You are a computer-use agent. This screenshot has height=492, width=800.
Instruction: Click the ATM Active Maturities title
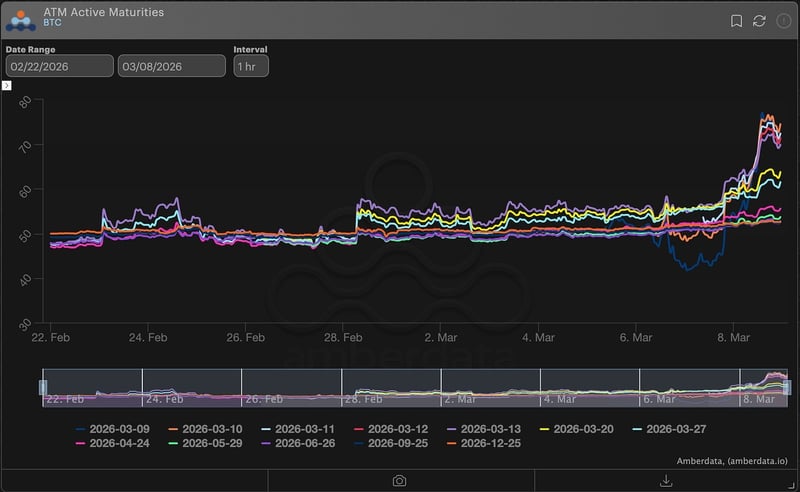[104, 12]
